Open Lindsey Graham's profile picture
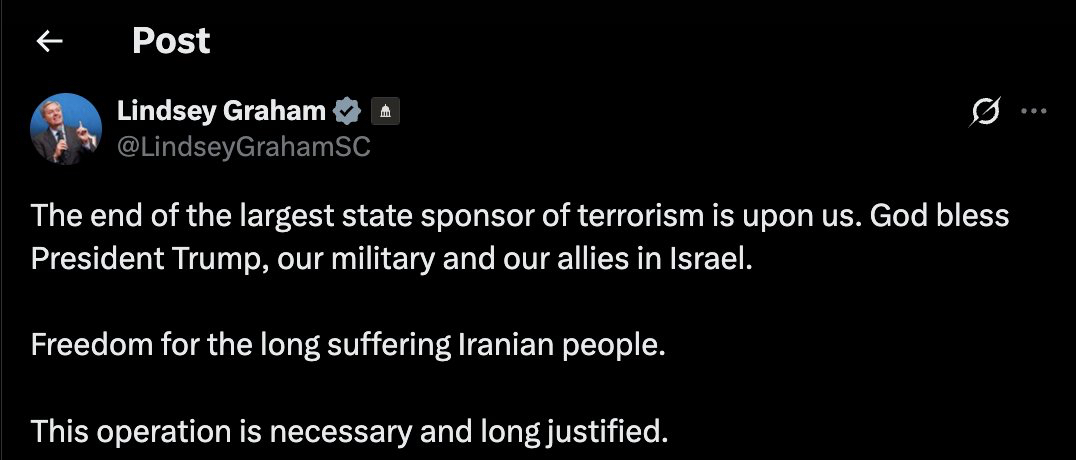Image resolution: width=1076 pixels, height=460 pixels. click(x=66, y=128)
